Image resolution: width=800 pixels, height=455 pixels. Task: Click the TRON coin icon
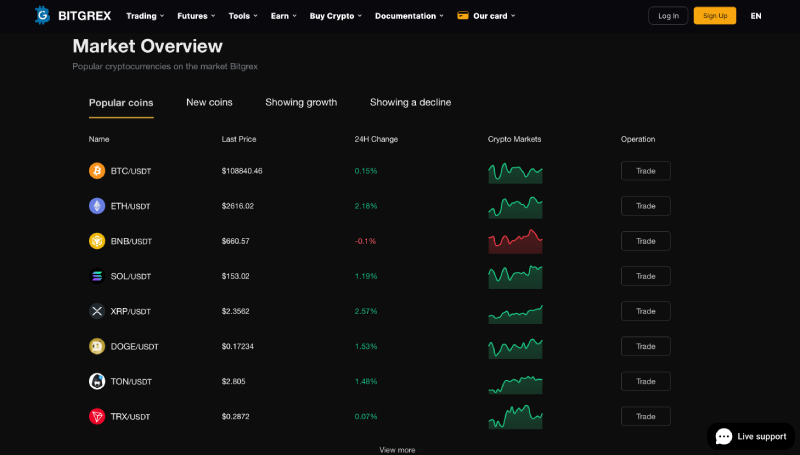[x=97, y=416]
